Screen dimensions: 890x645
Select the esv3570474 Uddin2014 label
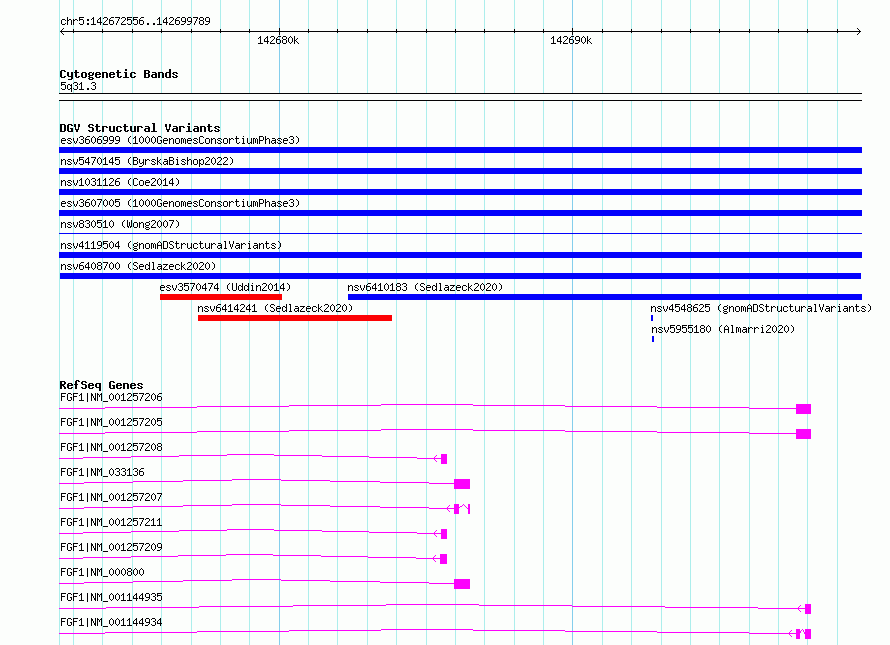pos(225,287)
